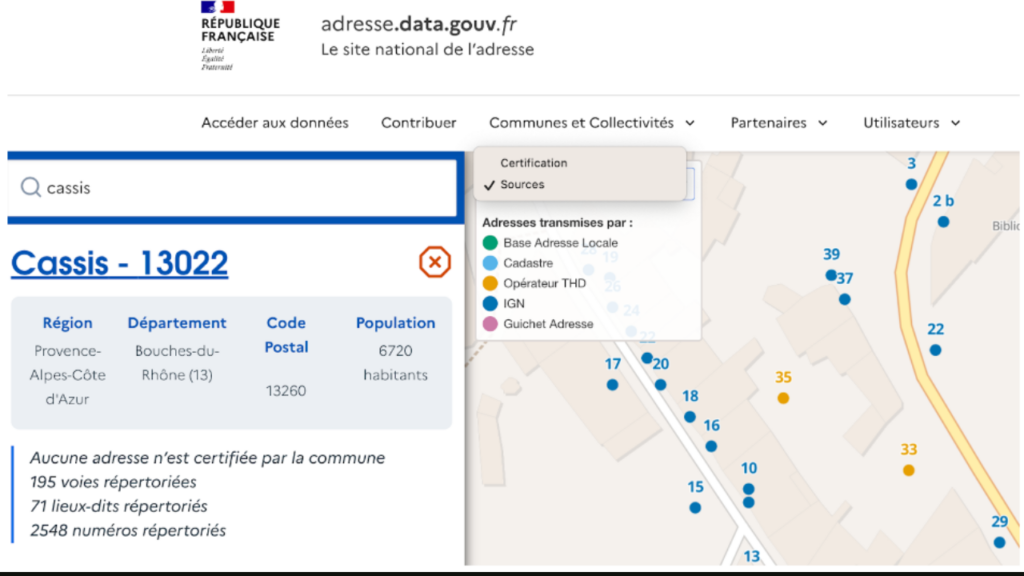
Task: Click the dark blue IGN legend swatch
Action: [490, 304]
